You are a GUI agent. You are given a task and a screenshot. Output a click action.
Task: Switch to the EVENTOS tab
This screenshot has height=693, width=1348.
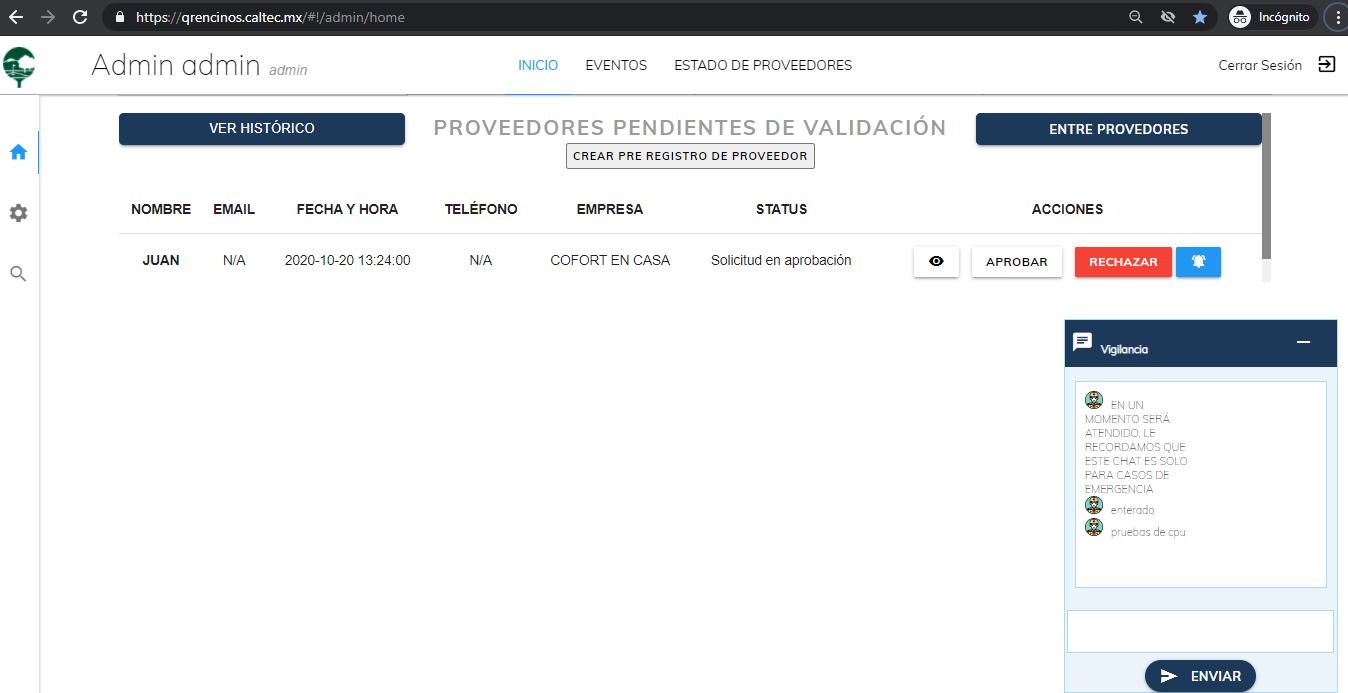click(616, 65)
